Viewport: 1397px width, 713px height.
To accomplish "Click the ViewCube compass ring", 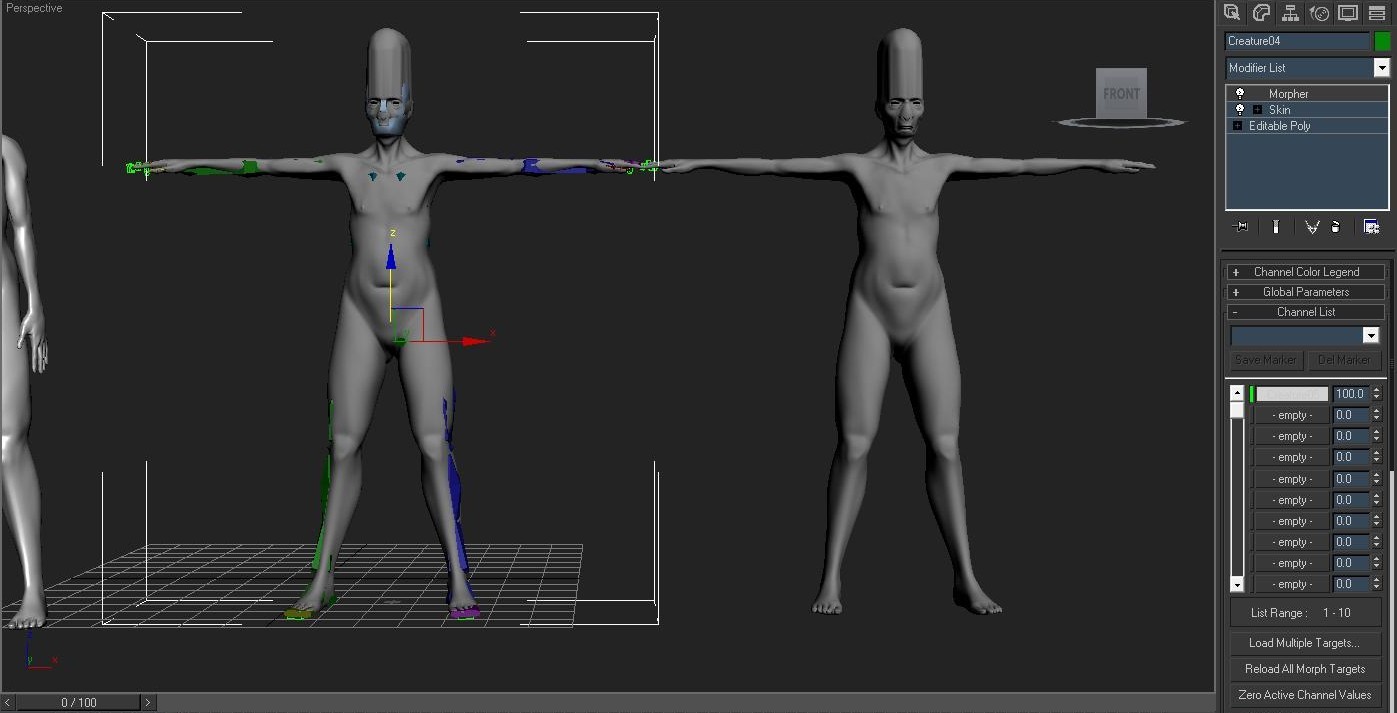I will [1120, 123].
